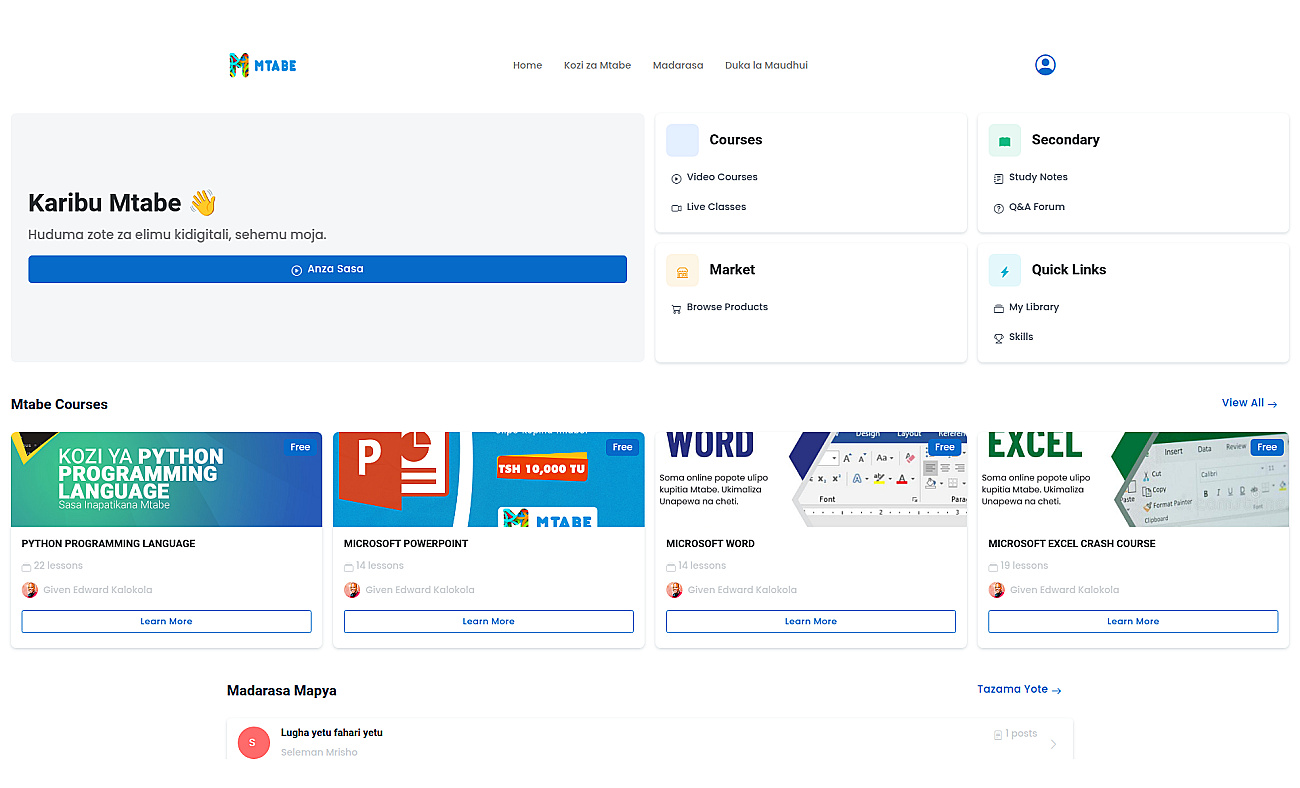This screenshot has height=788, width=1300.
Task: Click instructor avatar on Excel course
Action: click(996, 590)
